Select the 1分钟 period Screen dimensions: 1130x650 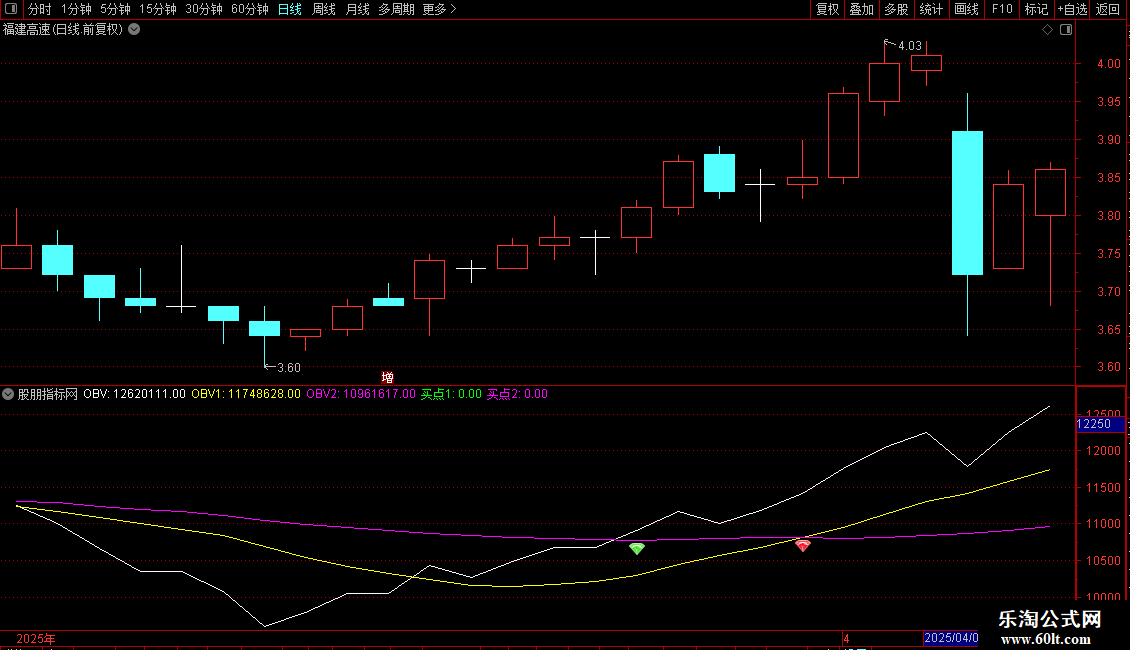tap(76, 9)
